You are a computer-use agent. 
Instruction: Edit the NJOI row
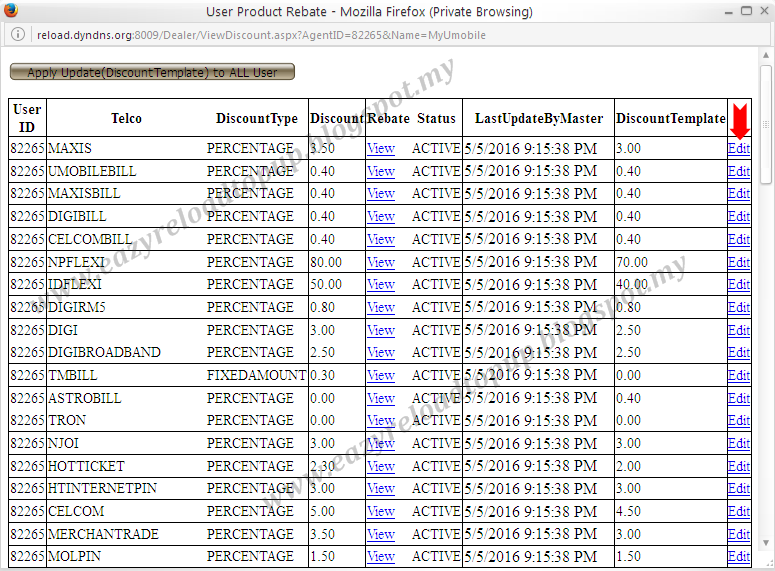click(738, 443)
